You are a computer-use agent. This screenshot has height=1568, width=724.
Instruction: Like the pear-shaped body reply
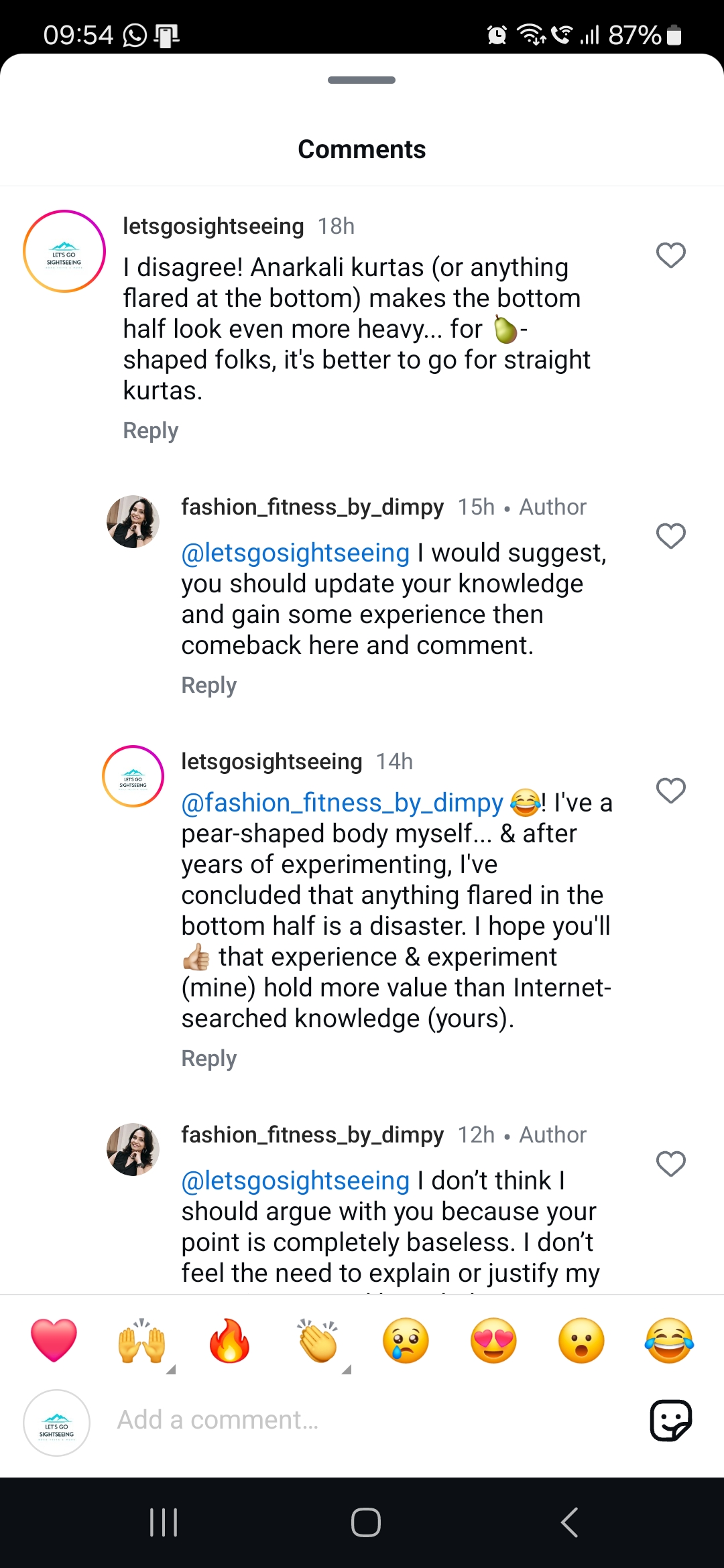click(670, 791)
